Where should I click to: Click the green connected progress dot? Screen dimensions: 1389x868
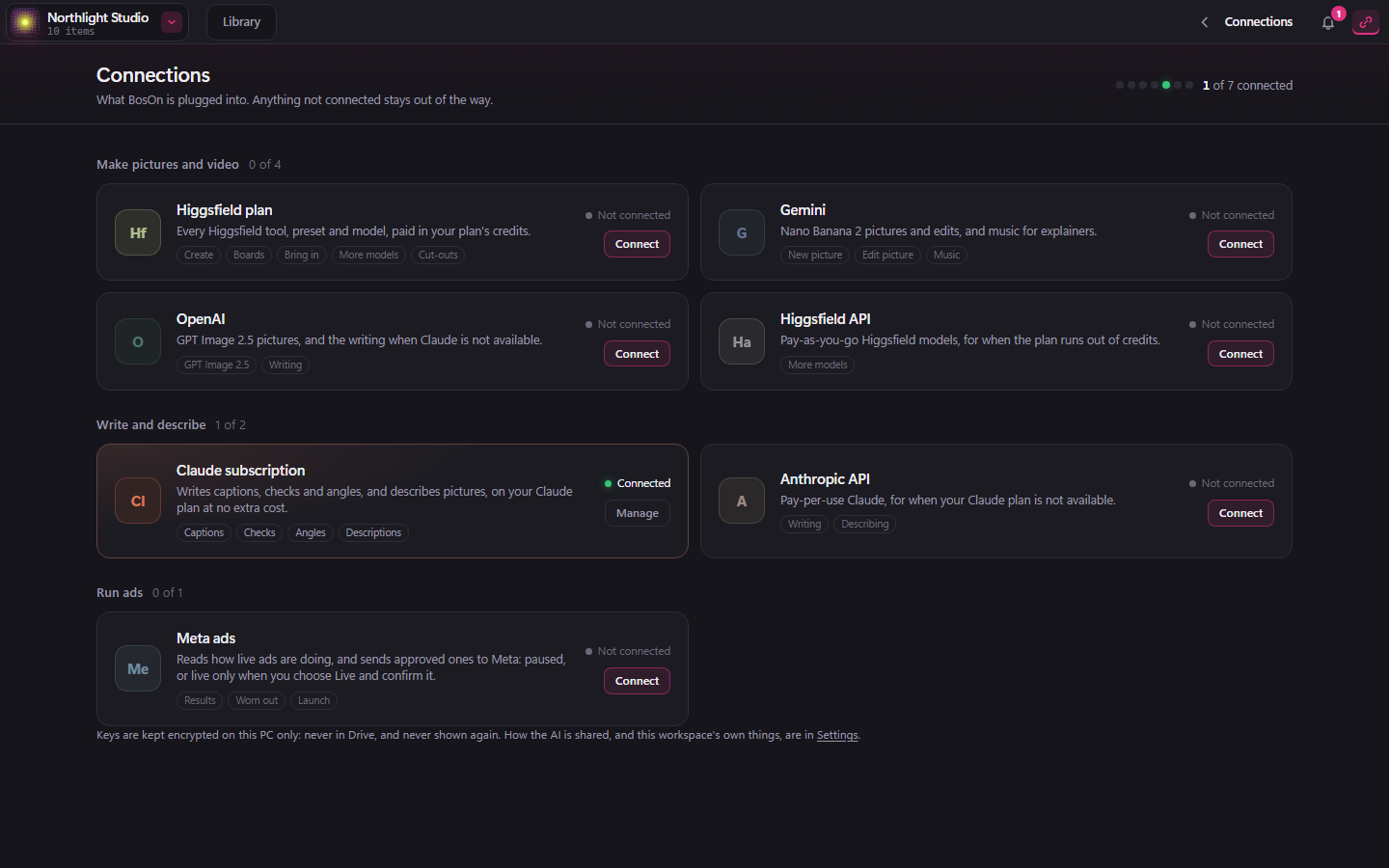[1166, 85]
